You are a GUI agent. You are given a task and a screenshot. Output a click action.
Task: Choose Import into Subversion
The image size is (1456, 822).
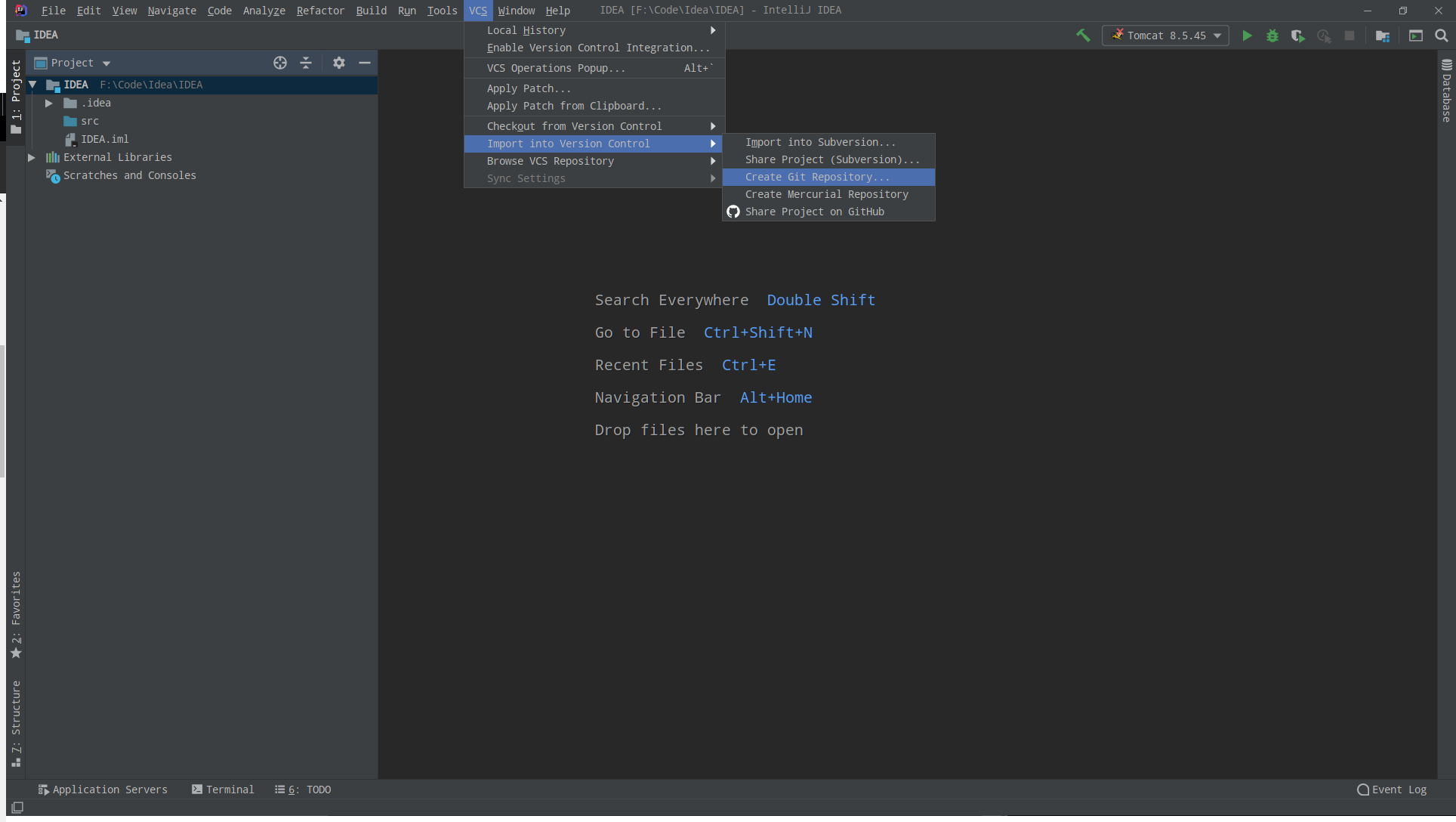828,142
